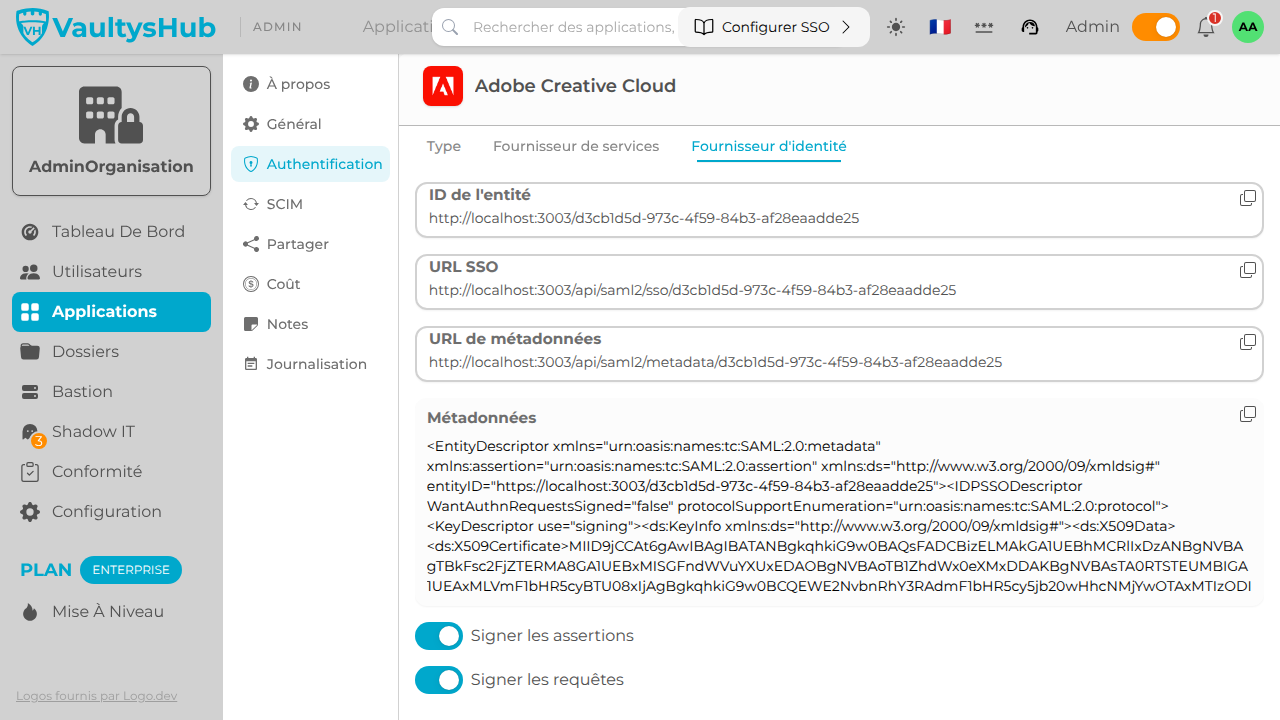The image size is (1280, 720).
Task: Copy the Métadonnées XML
Action: click(1248, 414)
